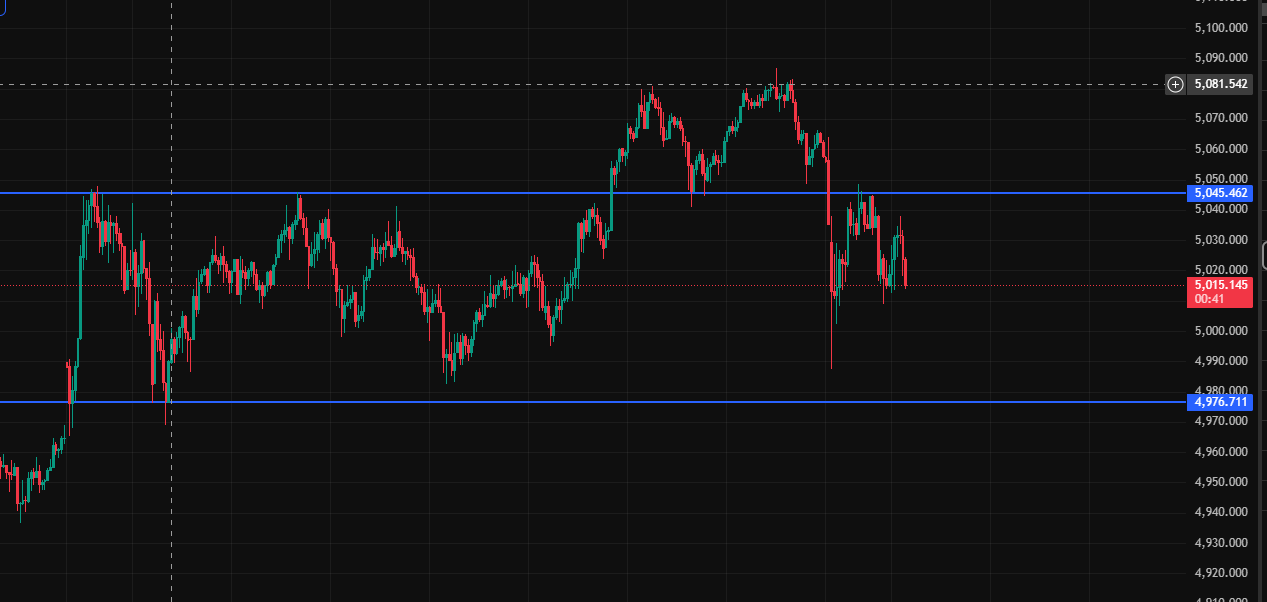Click the 5,070.000 price axis label
The height and width of the screenshot is (602, 1267).
pyautogui.click(x=1221, y=118)
